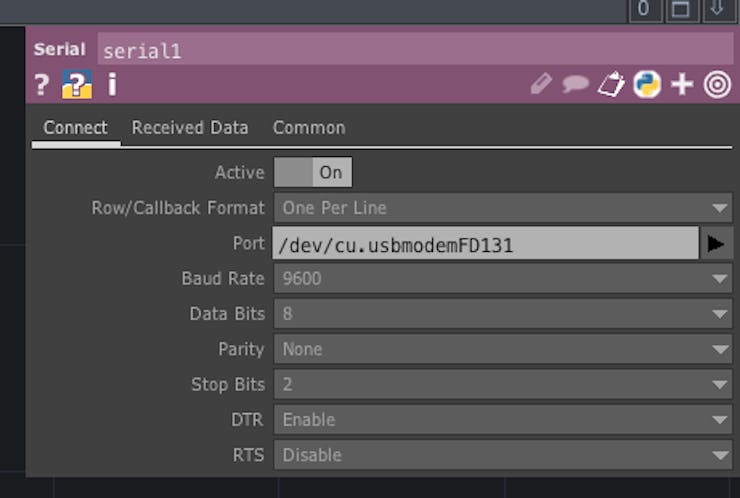
Task: Open the operator help question mark icon
Action: pos(41,85)
